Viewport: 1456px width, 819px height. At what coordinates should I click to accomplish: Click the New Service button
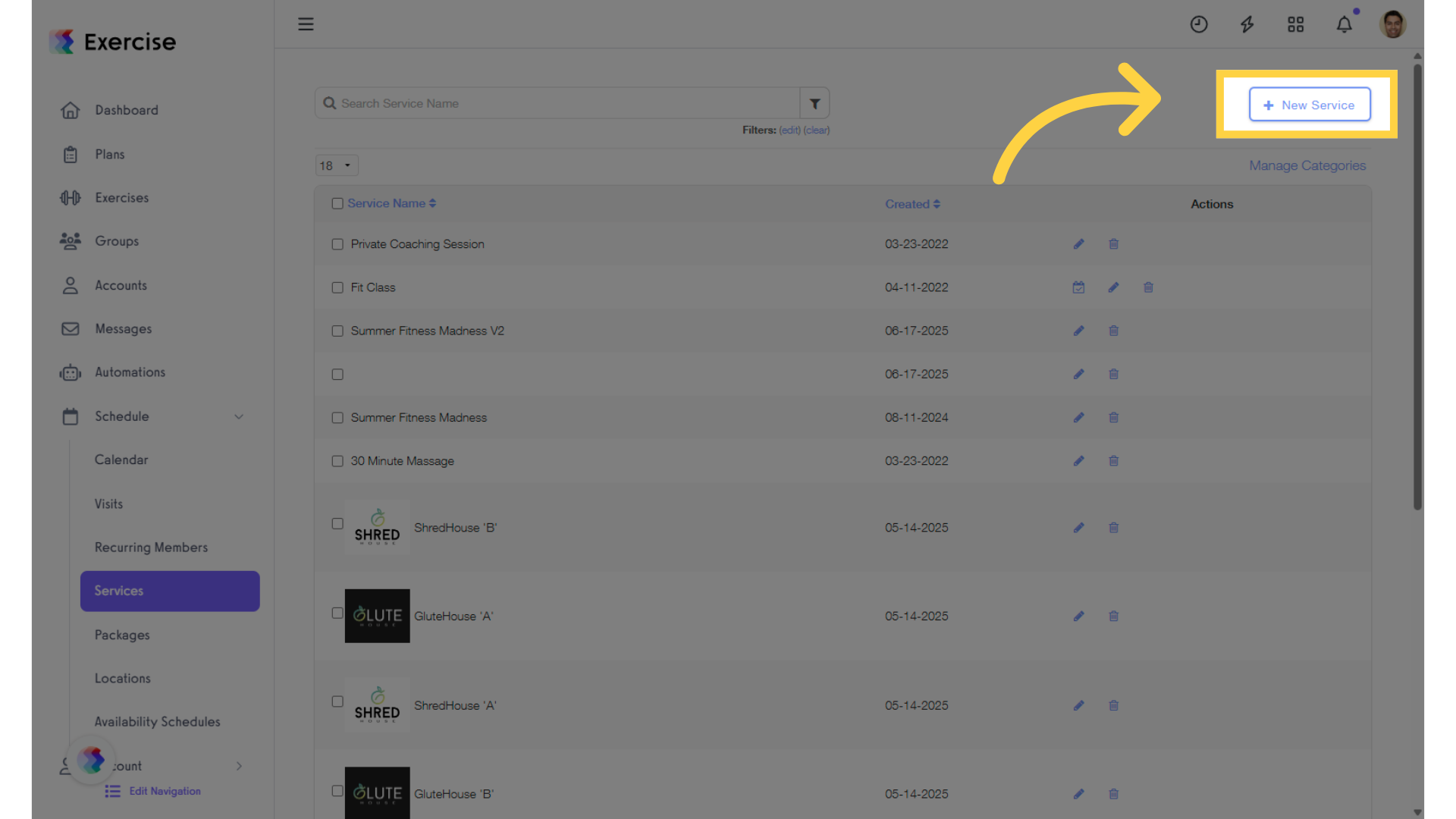[x=1310, y=105]
